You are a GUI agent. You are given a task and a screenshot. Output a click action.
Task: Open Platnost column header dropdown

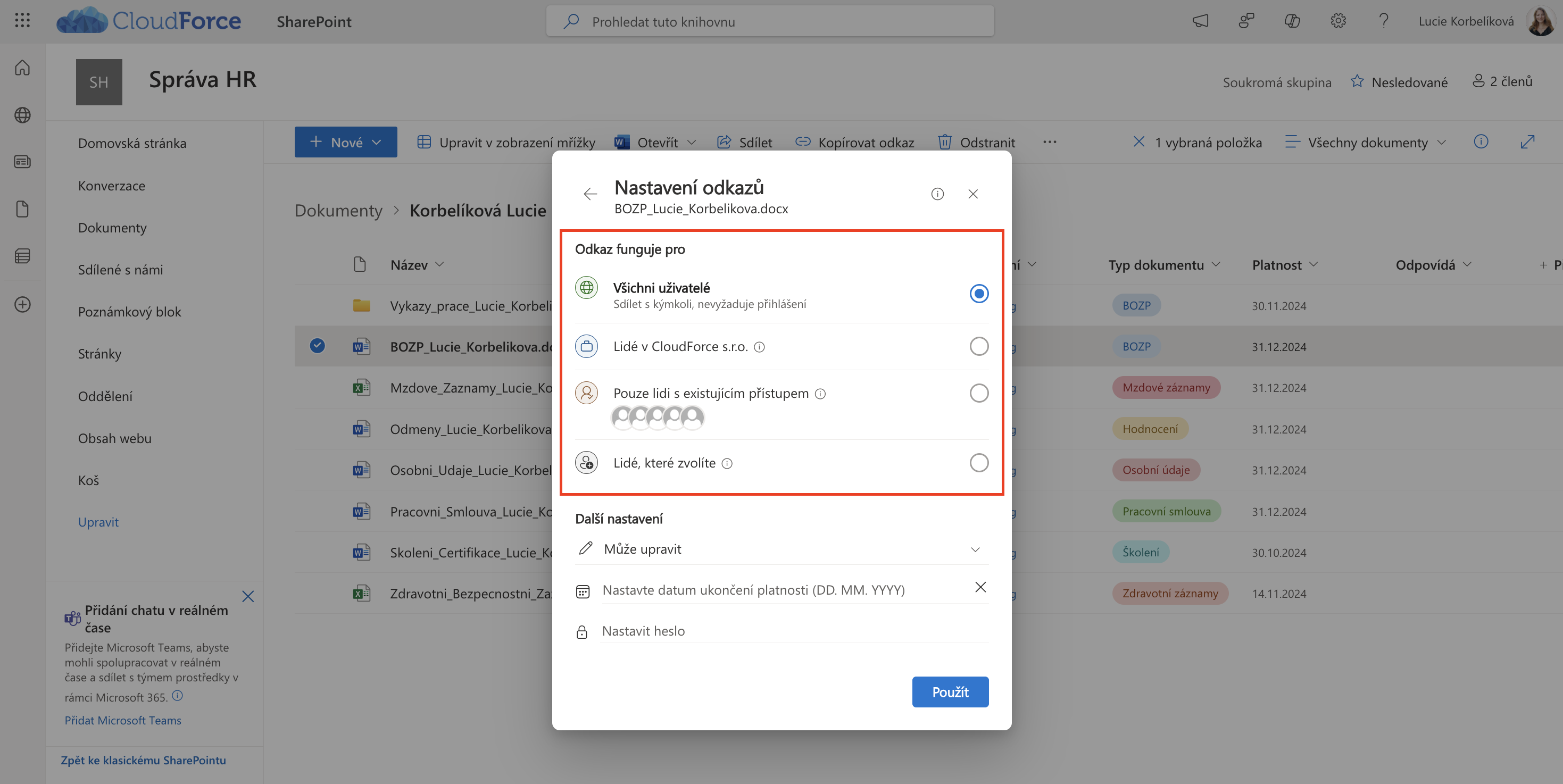[x=1284, y=264]
